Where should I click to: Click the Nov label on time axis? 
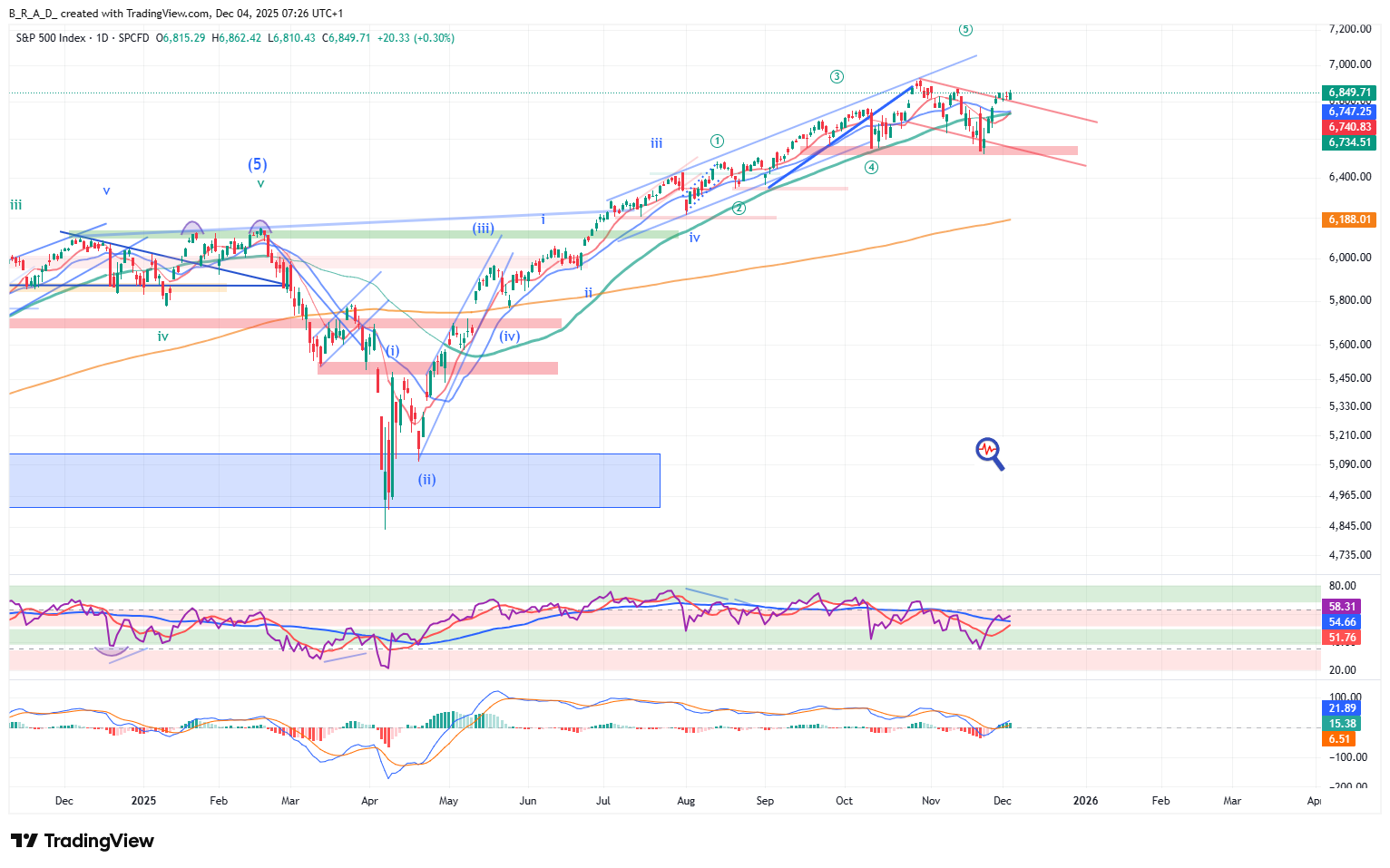tap(931, 801)
